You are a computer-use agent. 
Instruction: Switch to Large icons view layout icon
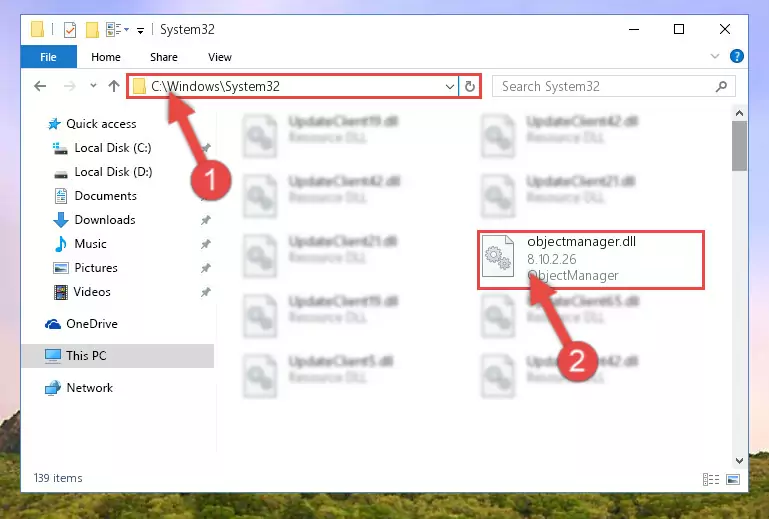click(x=733, y=479)
